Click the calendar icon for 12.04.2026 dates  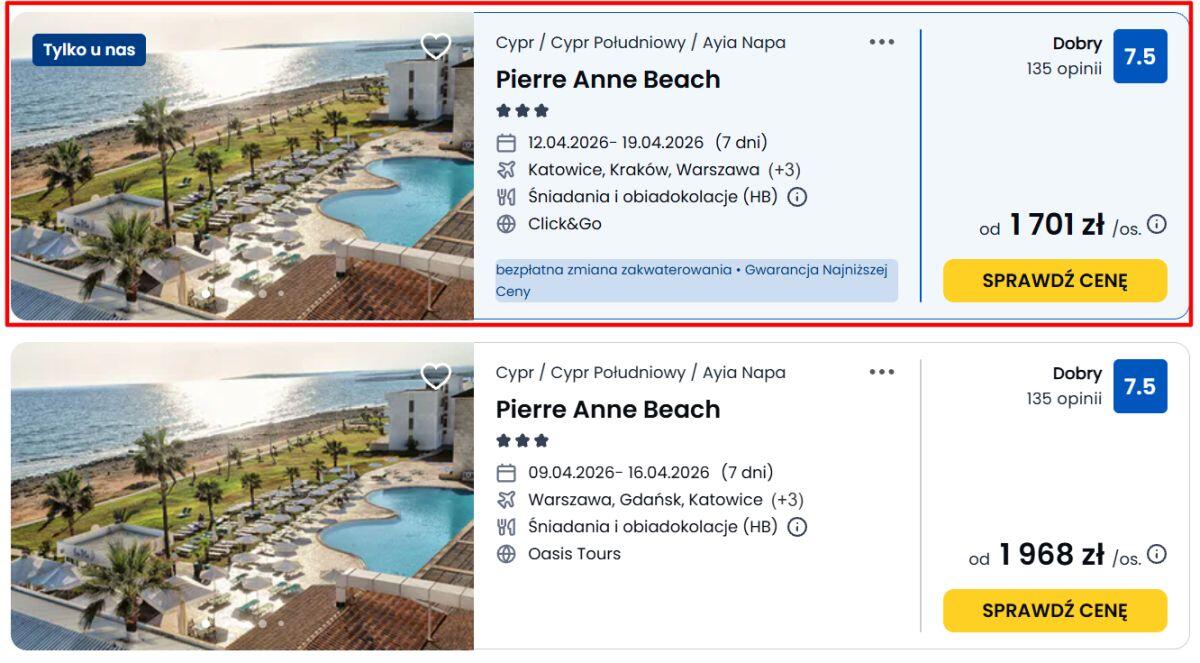click(506, 143)
